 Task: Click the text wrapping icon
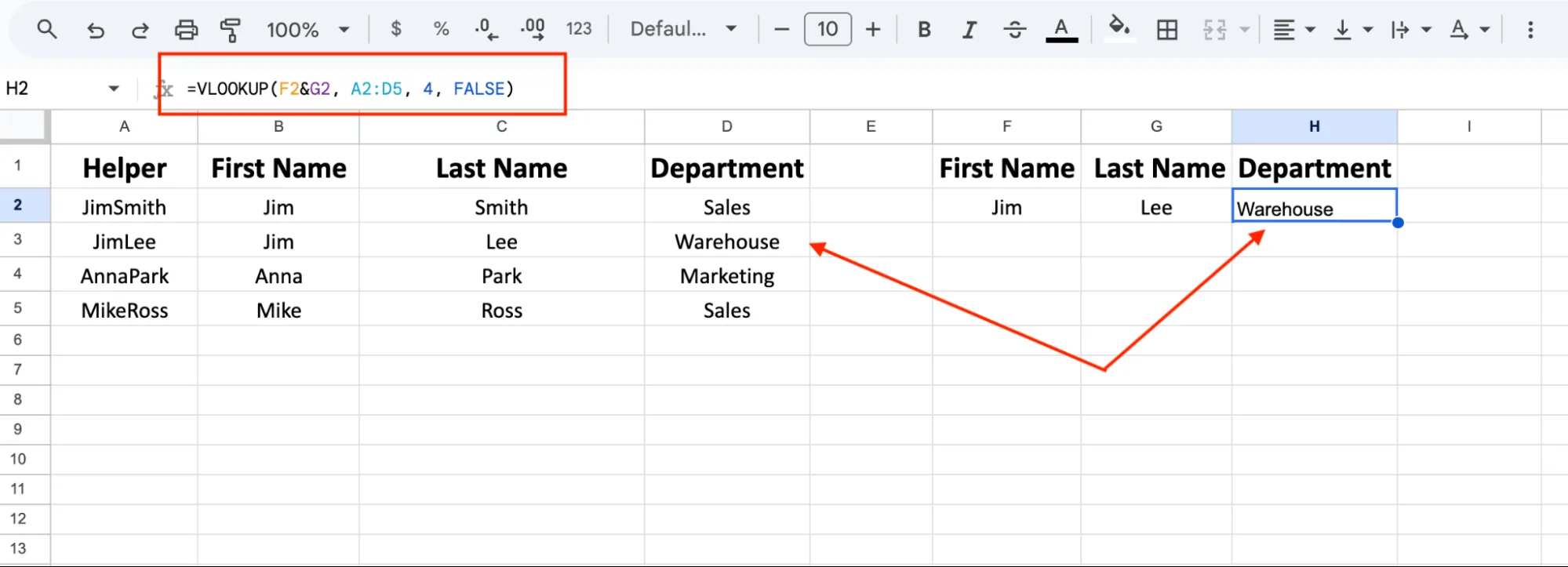coord(1400,30)
